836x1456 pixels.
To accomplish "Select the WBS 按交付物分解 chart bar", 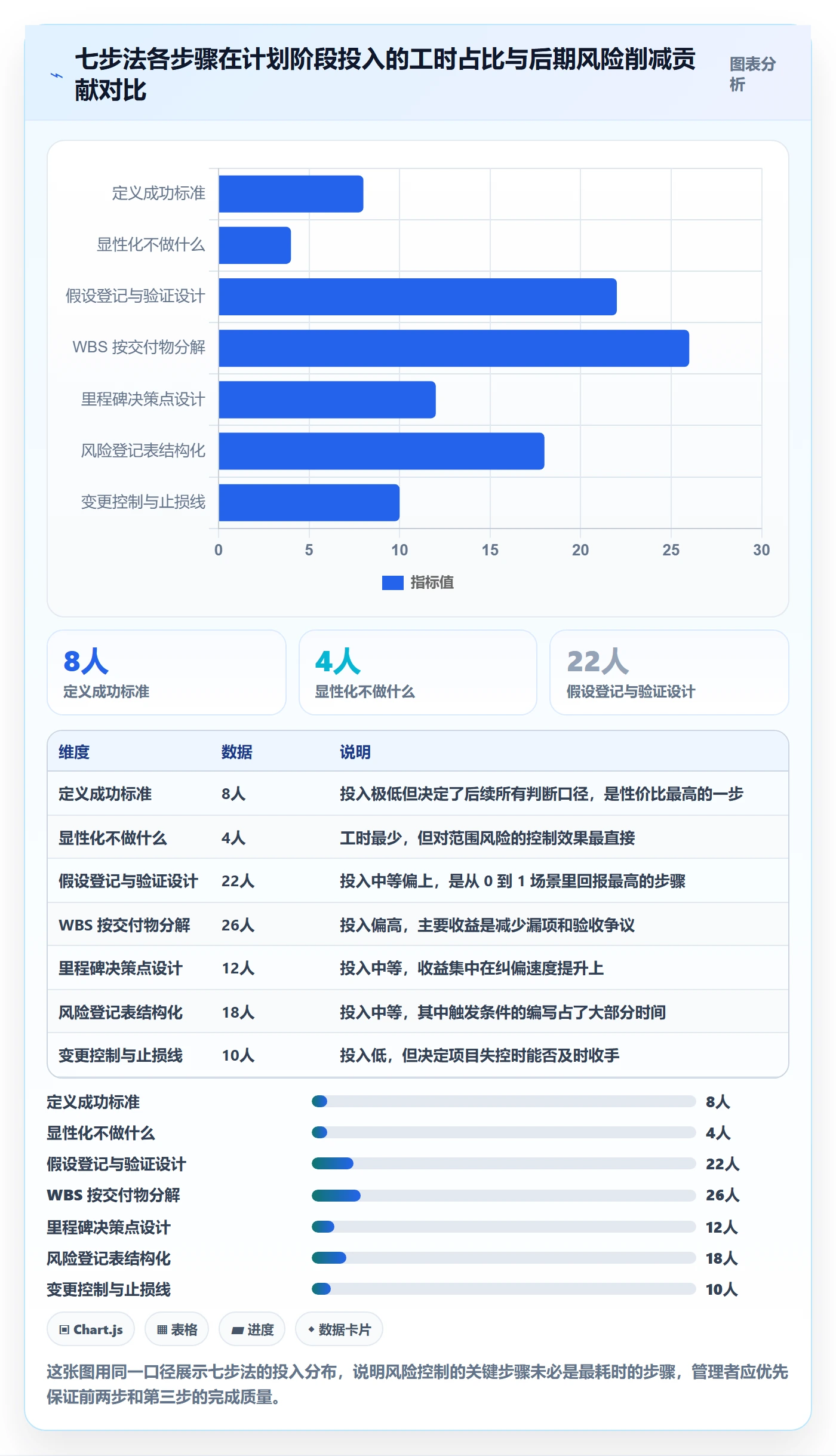I will (454, 348).
